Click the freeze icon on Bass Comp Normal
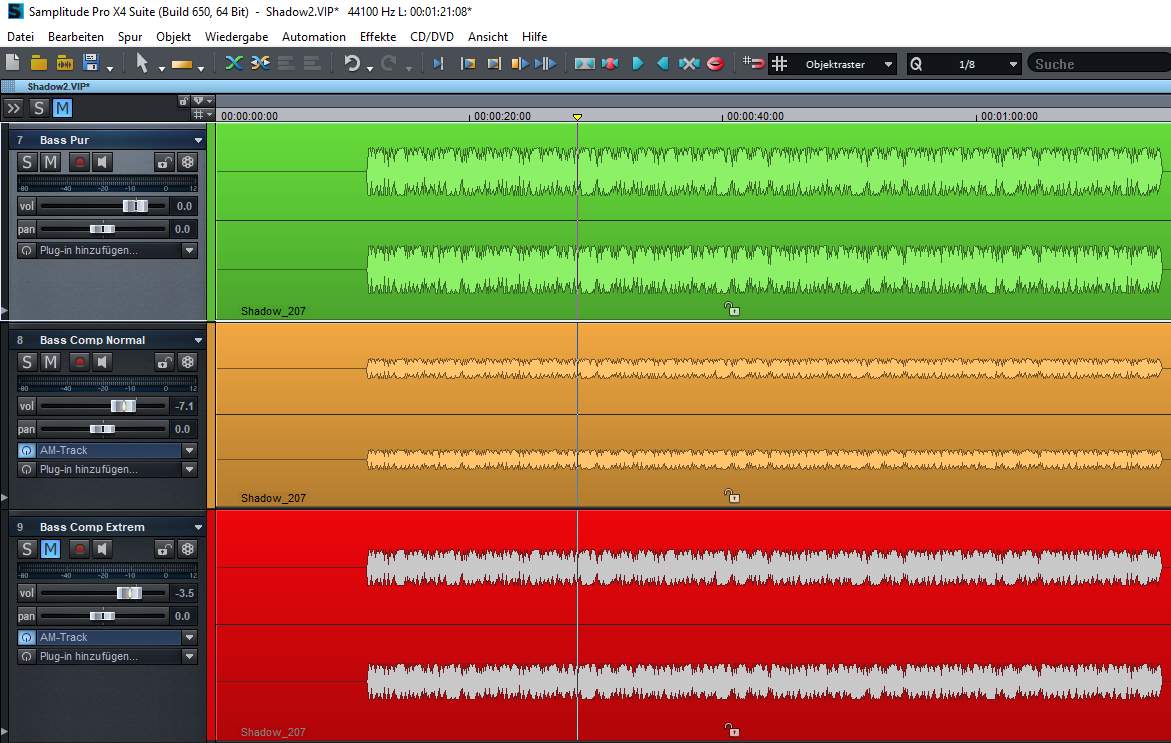The height and width of the screenshot is (743, 1171). point(187,362)
